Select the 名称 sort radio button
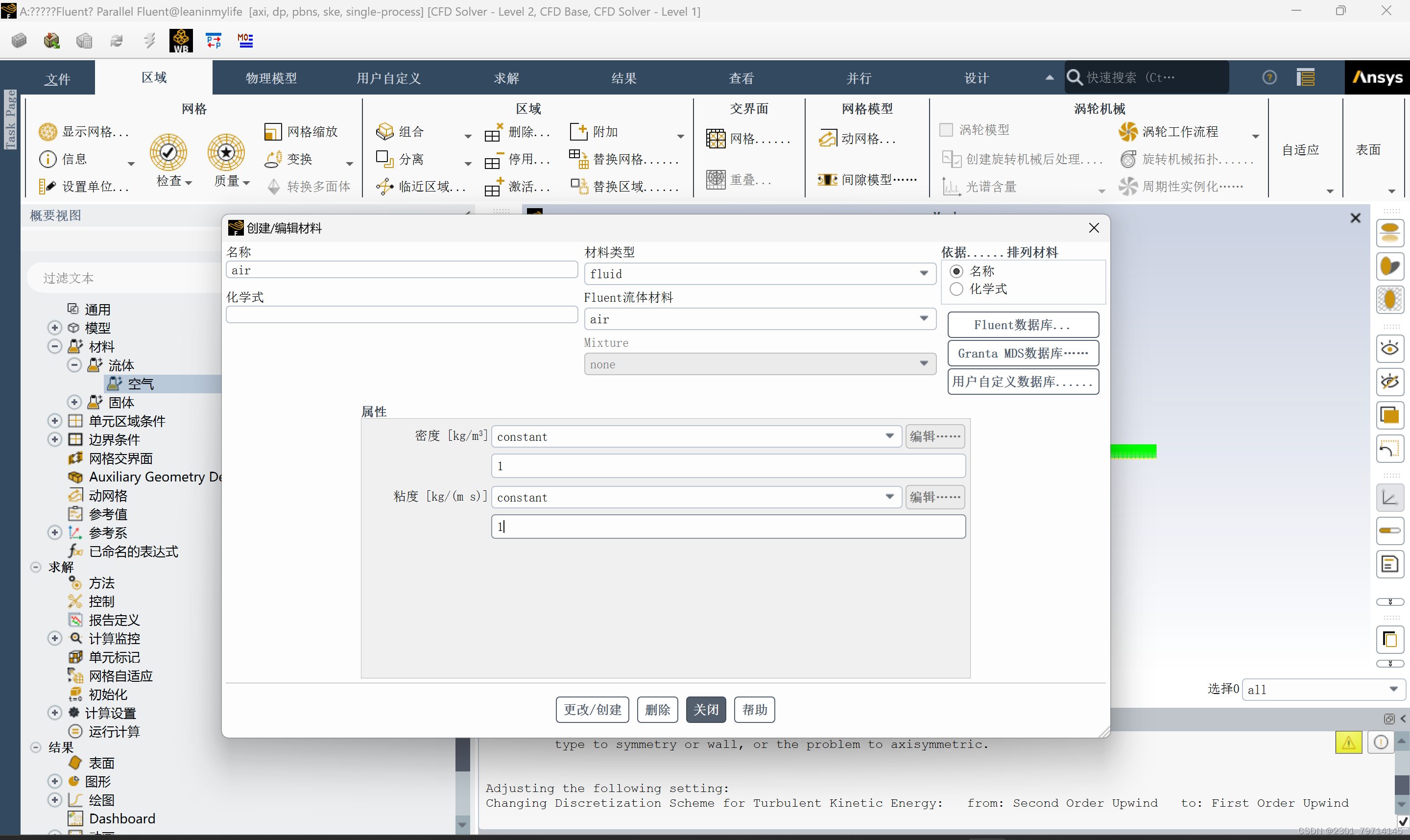This screenshot has height=840, width=1410. 956,271
